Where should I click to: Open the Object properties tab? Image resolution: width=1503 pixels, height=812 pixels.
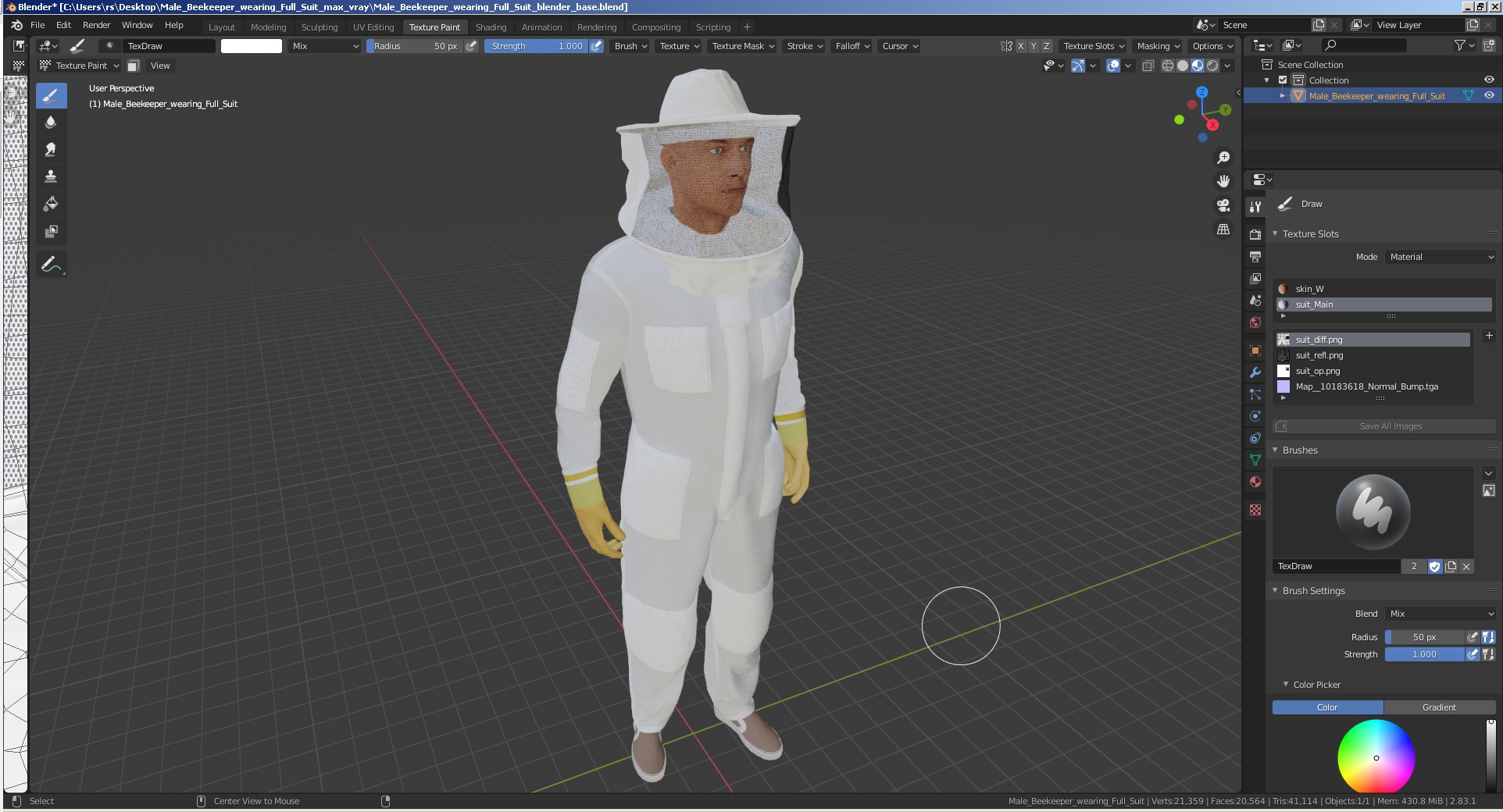pyautogui.click(x=1255, y=351)
